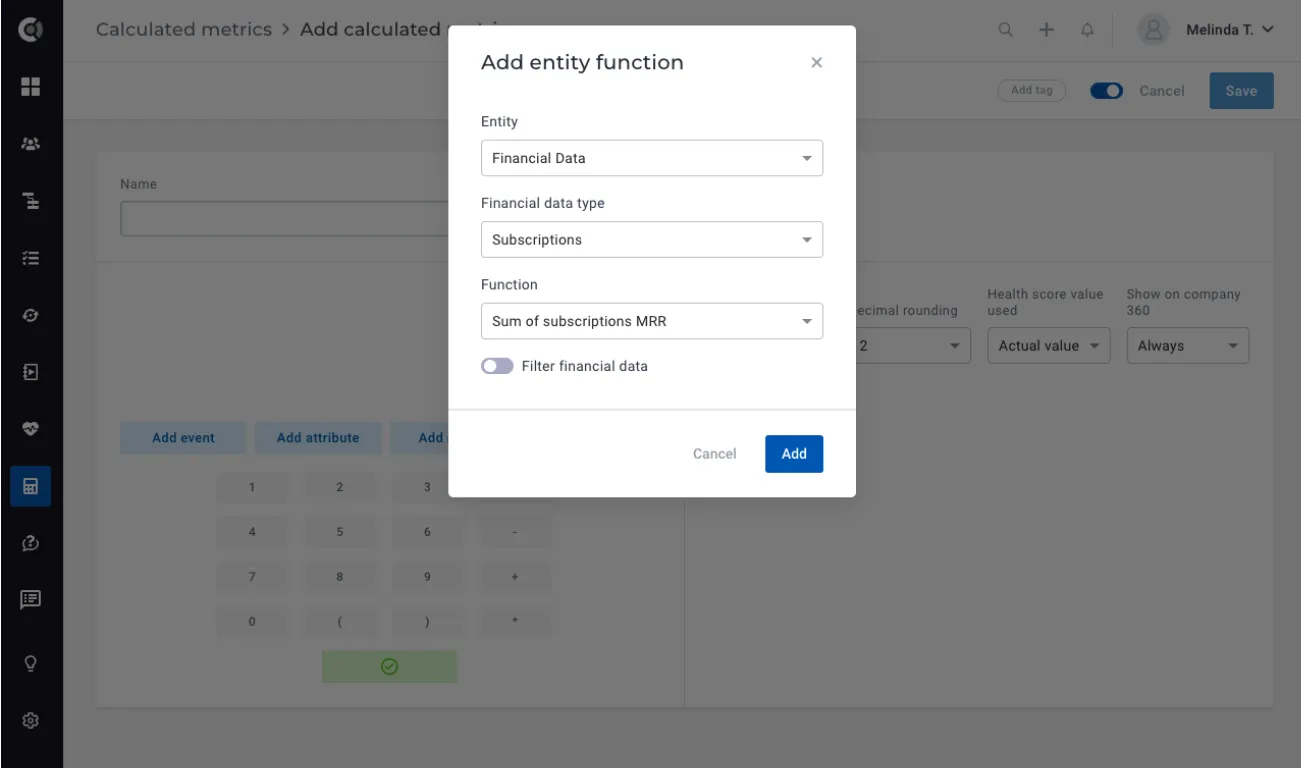Open the people/customers sidebar icon
This screenshot has width=1301, height=768.
[30, 144]
